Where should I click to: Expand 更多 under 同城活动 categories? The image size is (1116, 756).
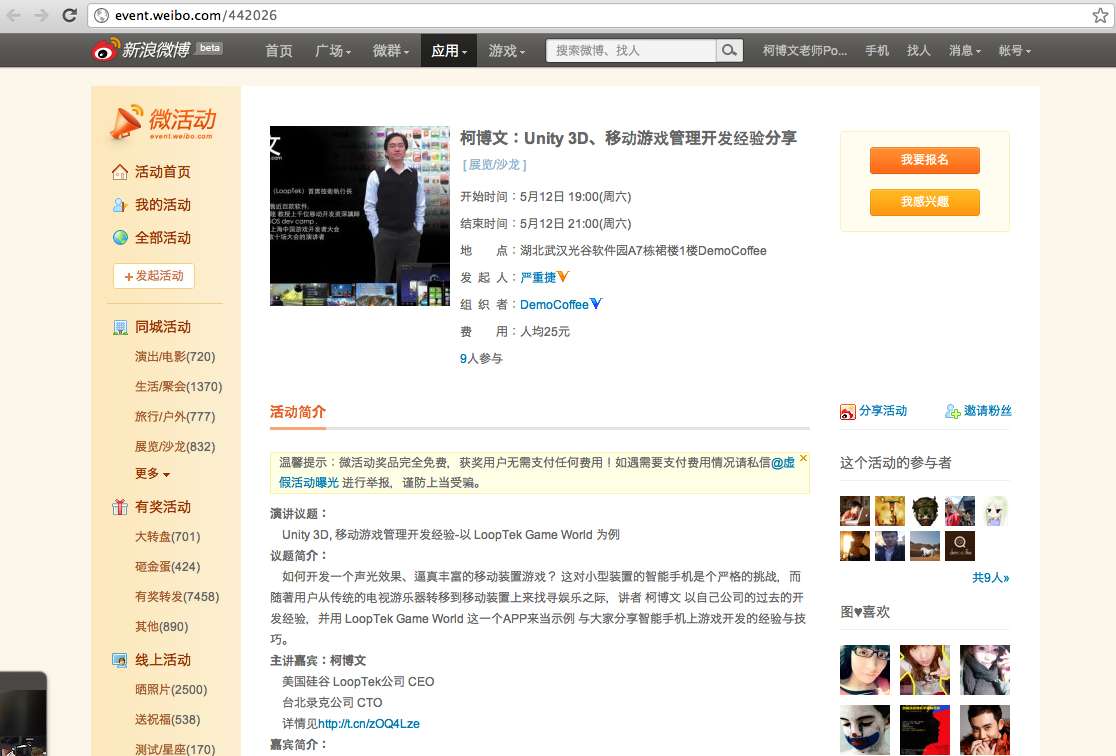click(x=152, y=473)
